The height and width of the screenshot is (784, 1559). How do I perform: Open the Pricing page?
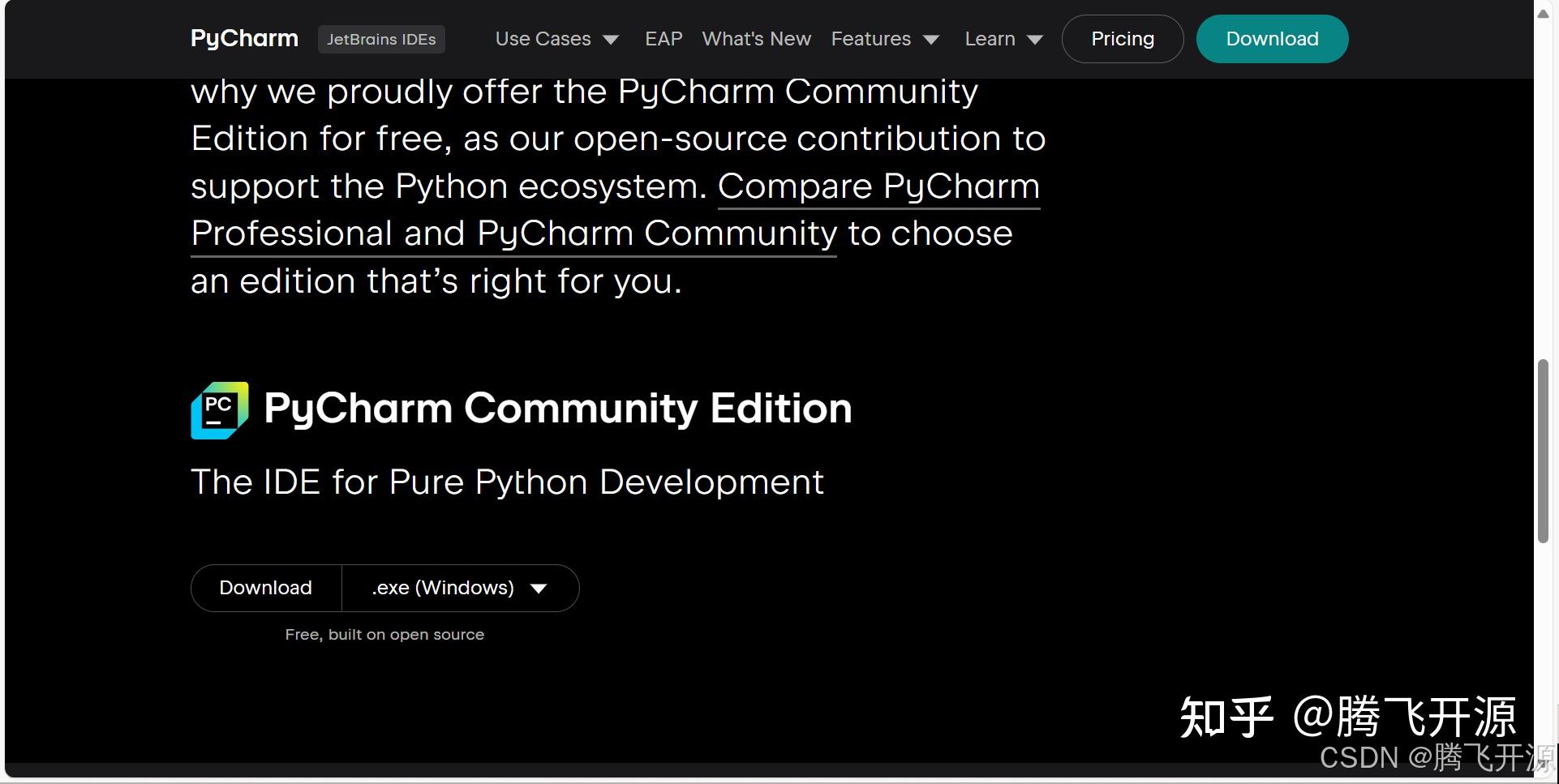[x=1123, y=39]
